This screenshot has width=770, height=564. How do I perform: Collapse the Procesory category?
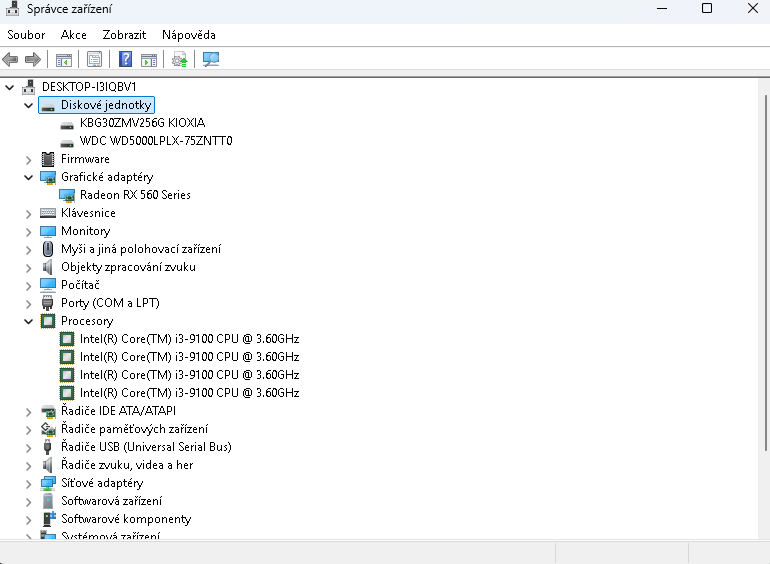tap(28, 321)
